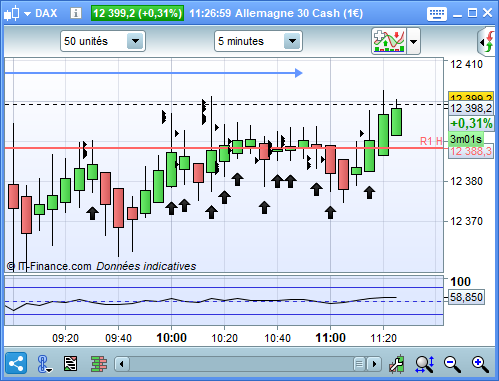Click the 09:20 time axis label
The height and width of the screenshot is (381, 499).
pos(65,338)
